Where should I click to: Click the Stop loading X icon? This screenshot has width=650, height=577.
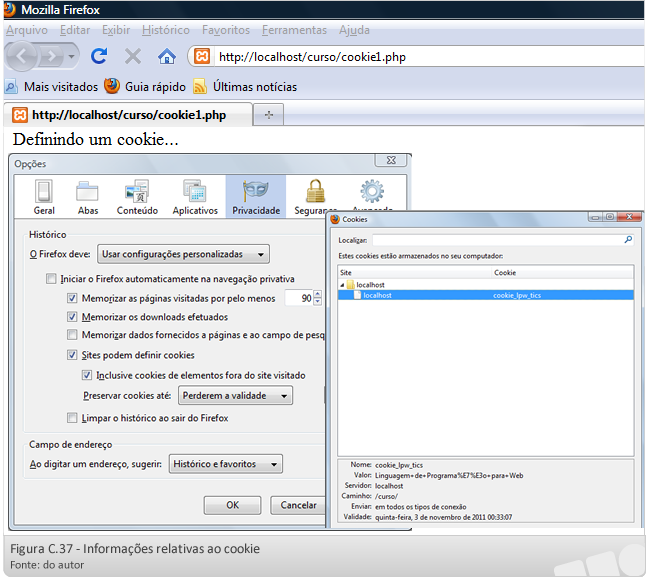(133, 56)
